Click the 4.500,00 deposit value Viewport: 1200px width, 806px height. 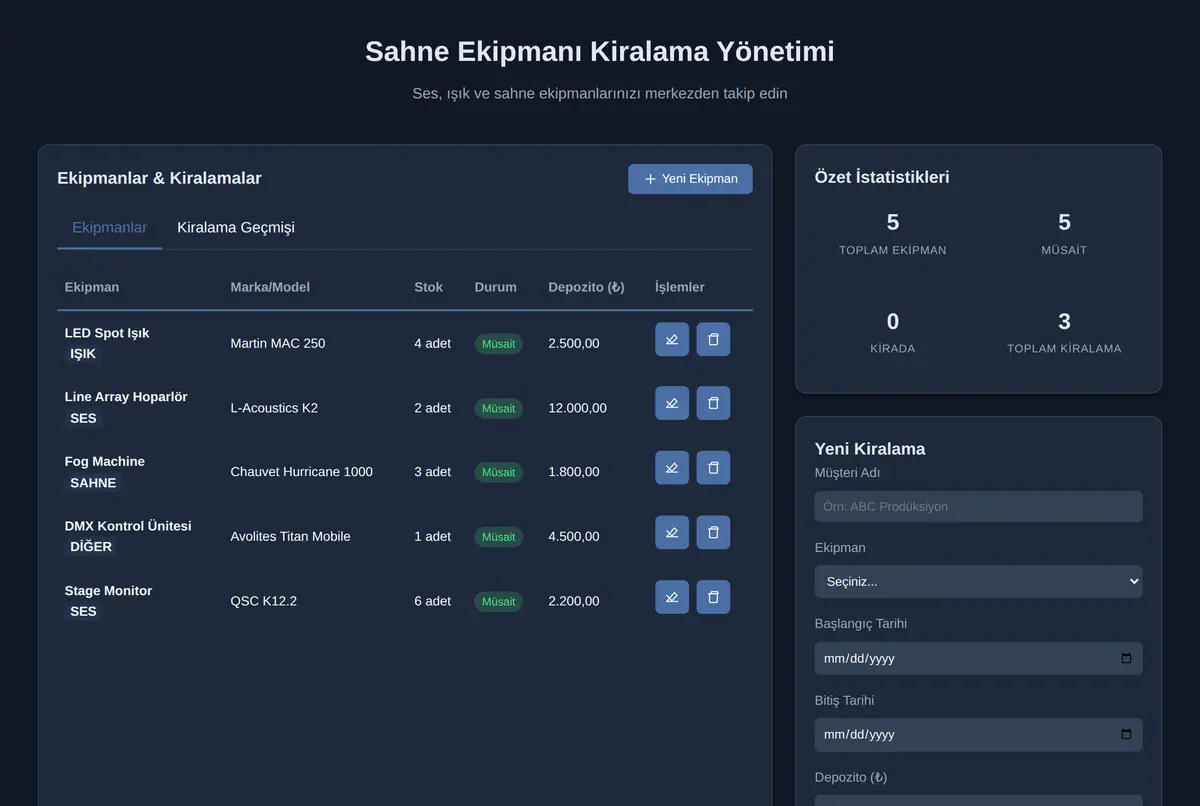[574, 537]
